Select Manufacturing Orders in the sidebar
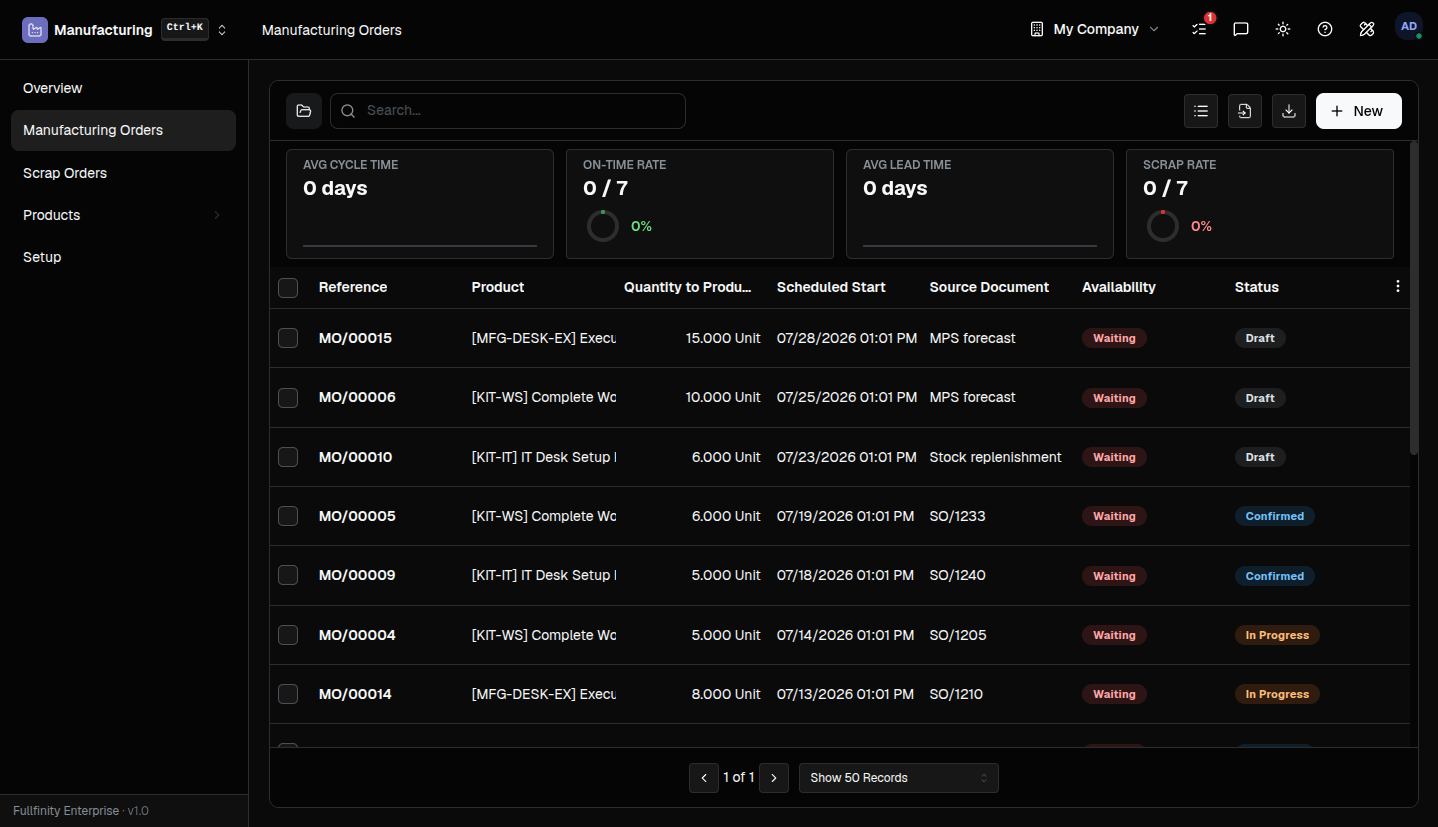Image resolution: width=1438 pixels, height=827 pixels. (123, 130)
